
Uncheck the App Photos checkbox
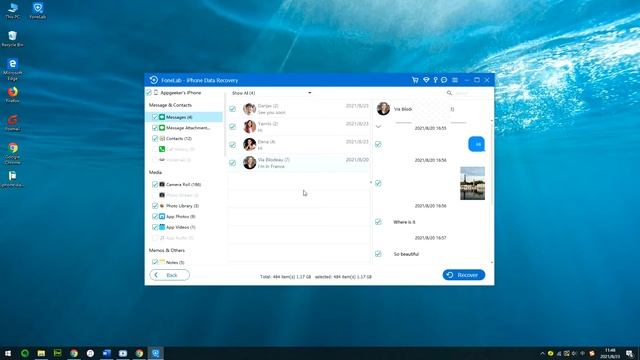155,216
